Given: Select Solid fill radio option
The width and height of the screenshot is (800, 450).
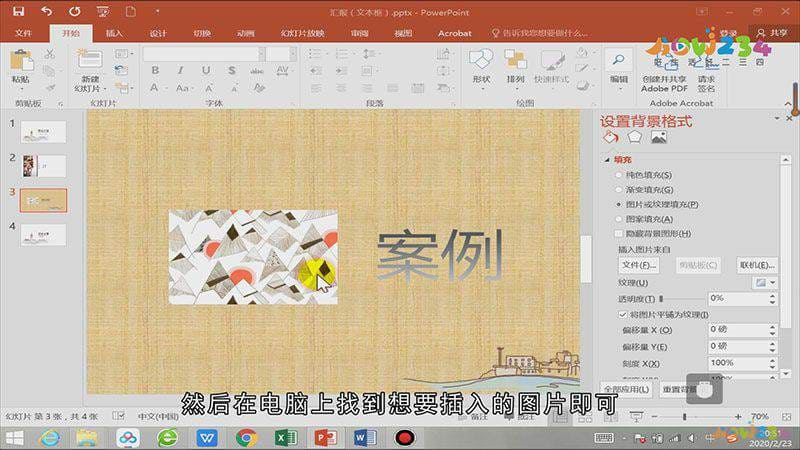Looking at the screenshot, I should [x=618, y=175].
